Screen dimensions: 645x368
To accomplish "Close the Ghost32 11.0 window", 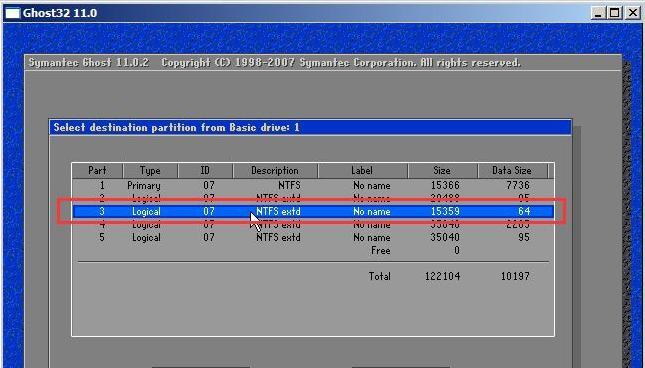I will [x=633, y=13].
